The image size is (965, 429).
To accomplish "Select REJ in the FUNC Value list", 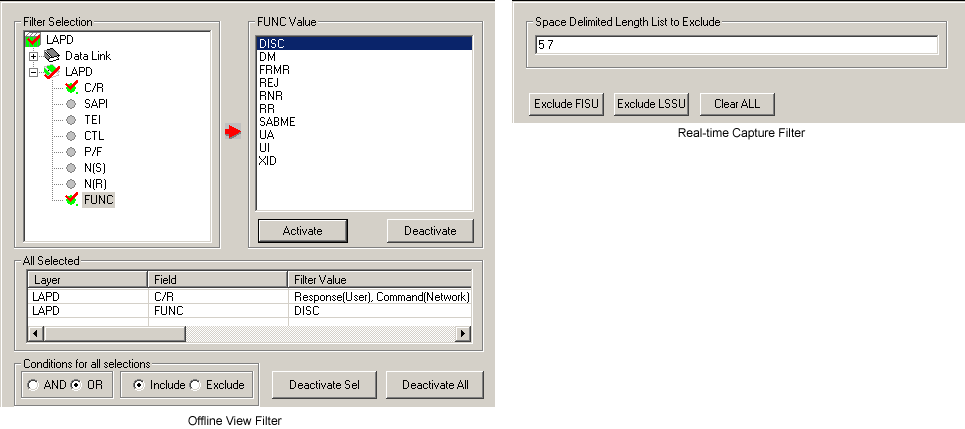I will pos(364,82).
